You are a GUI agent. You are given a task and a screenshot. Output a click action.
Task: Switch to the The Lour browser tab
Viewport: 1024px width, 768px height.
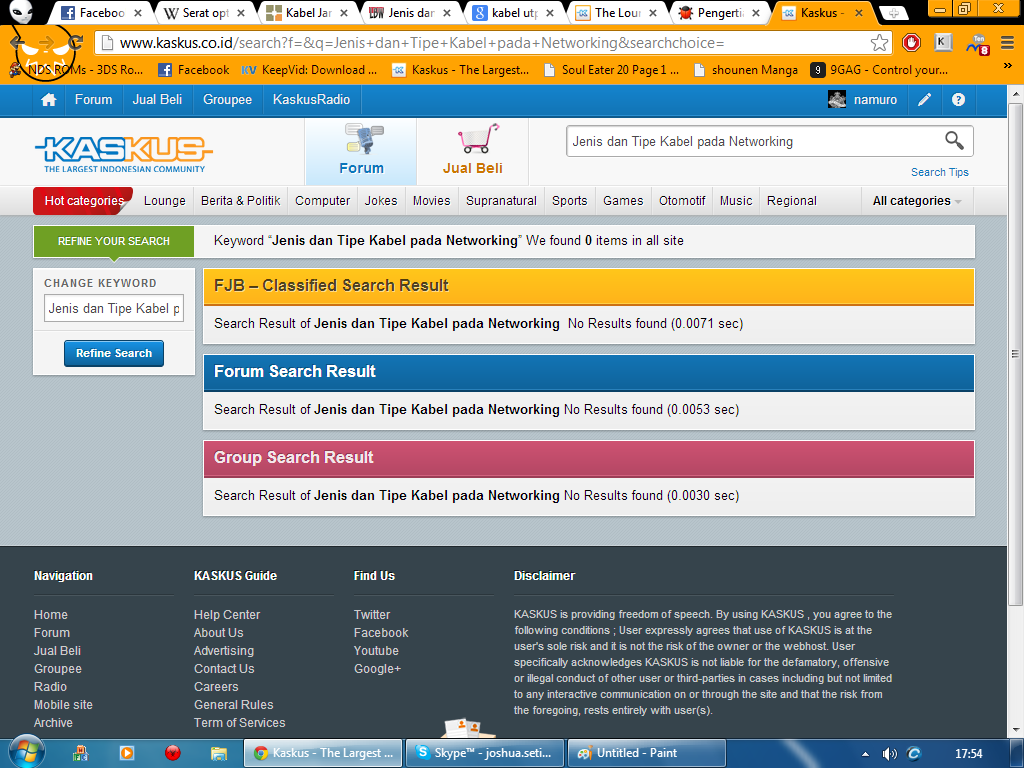[617, 13]
